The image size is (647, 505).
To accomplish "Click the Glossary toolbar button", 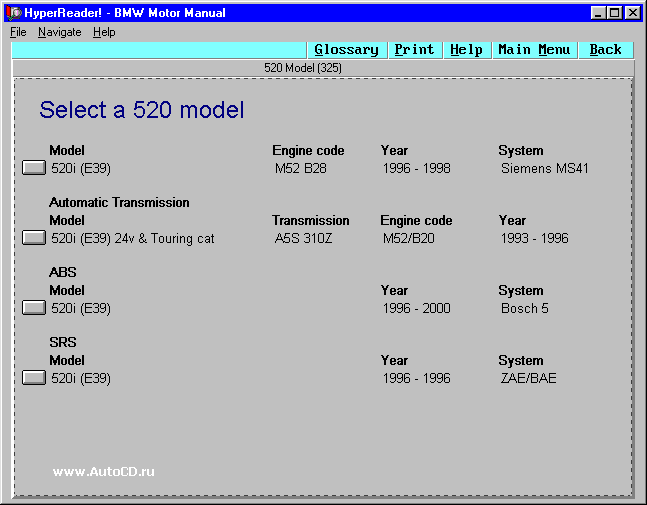I will [x=347, y=50].
